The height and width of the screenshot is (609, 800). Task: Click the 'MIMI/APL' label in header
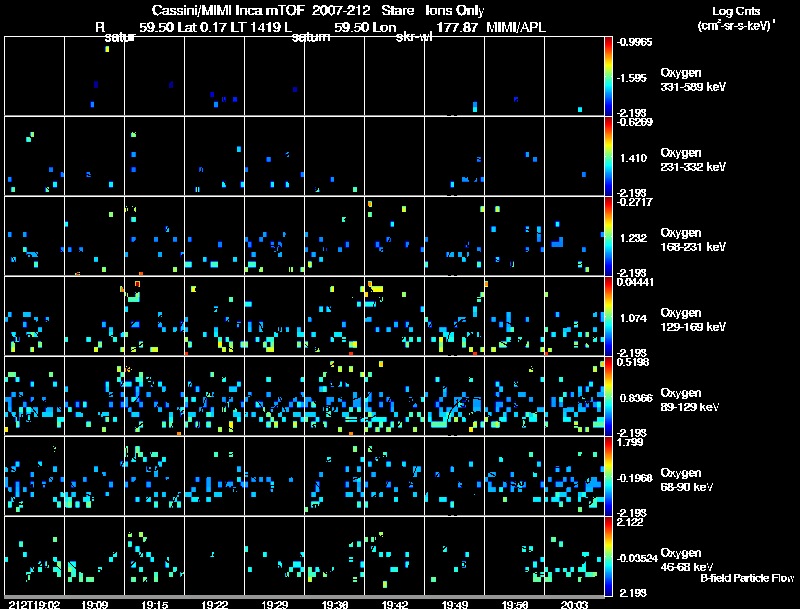[x=516, y=27]
